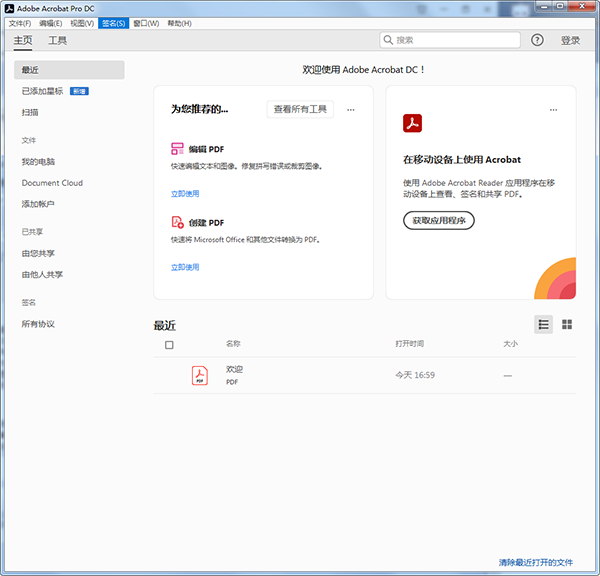Viewport: 600px width, 576px height.
Task: Tick the select-all checkbox in recent list
Action: pyautogui.click(x=169, y=345)
